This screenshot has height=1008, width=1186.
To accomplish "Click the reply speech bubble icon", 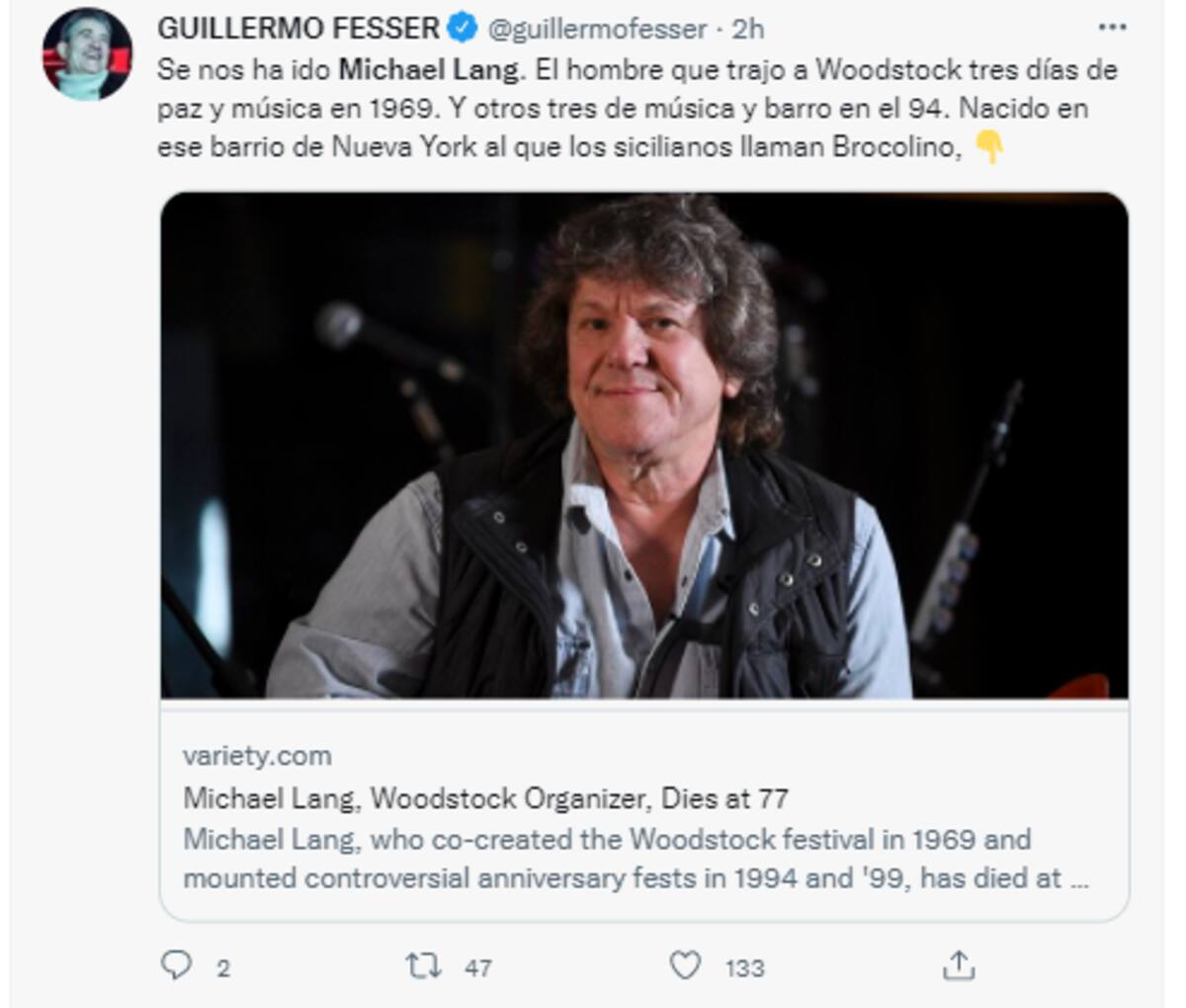I will (176, 965).
